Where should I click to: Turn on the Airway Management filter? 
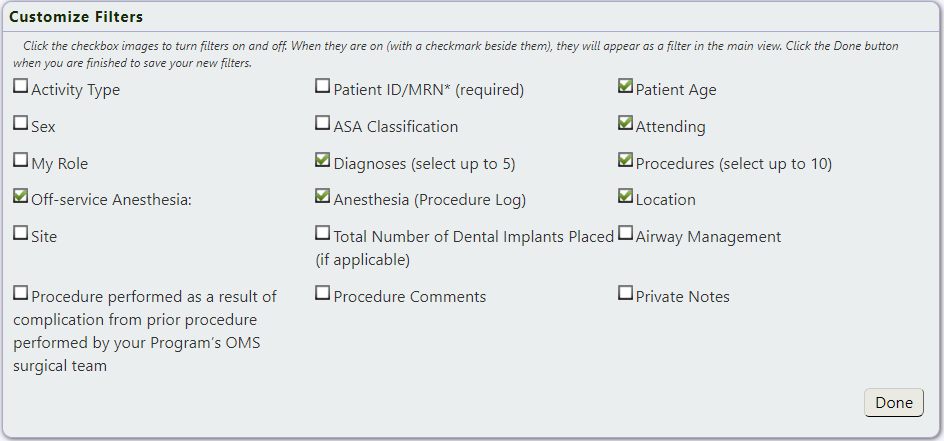(625, 232)
